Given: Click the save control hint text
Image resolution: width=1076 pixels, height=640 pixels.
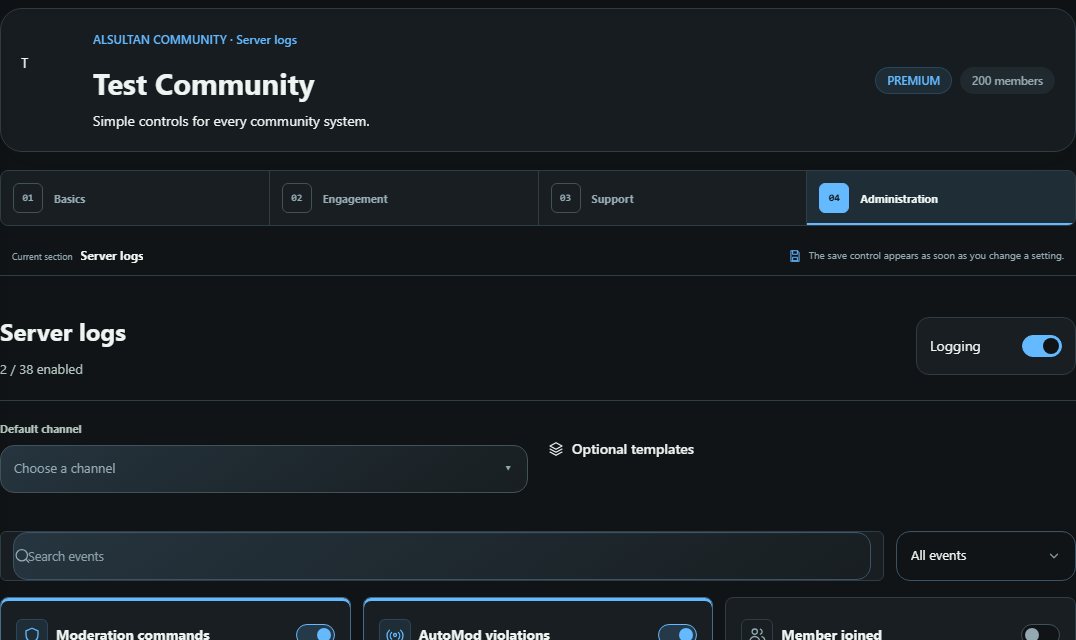Looking at the screenshot, I should coord(936,256).
